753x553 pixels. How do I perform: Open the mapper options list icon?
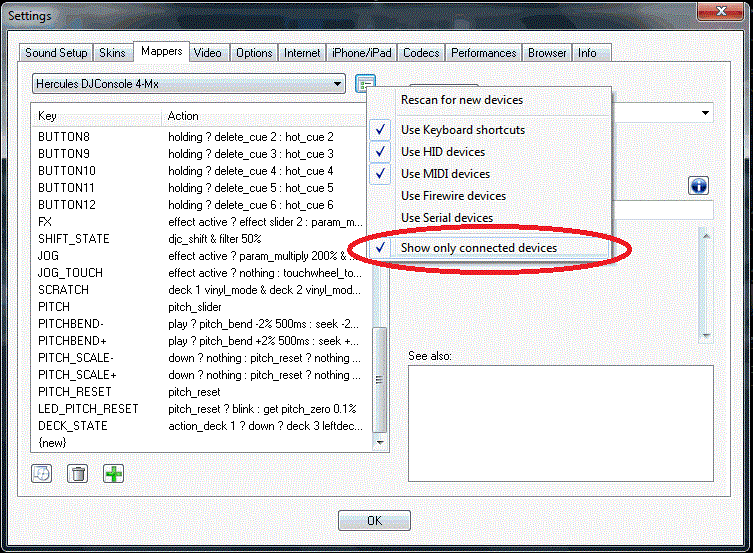click(365, 84)
